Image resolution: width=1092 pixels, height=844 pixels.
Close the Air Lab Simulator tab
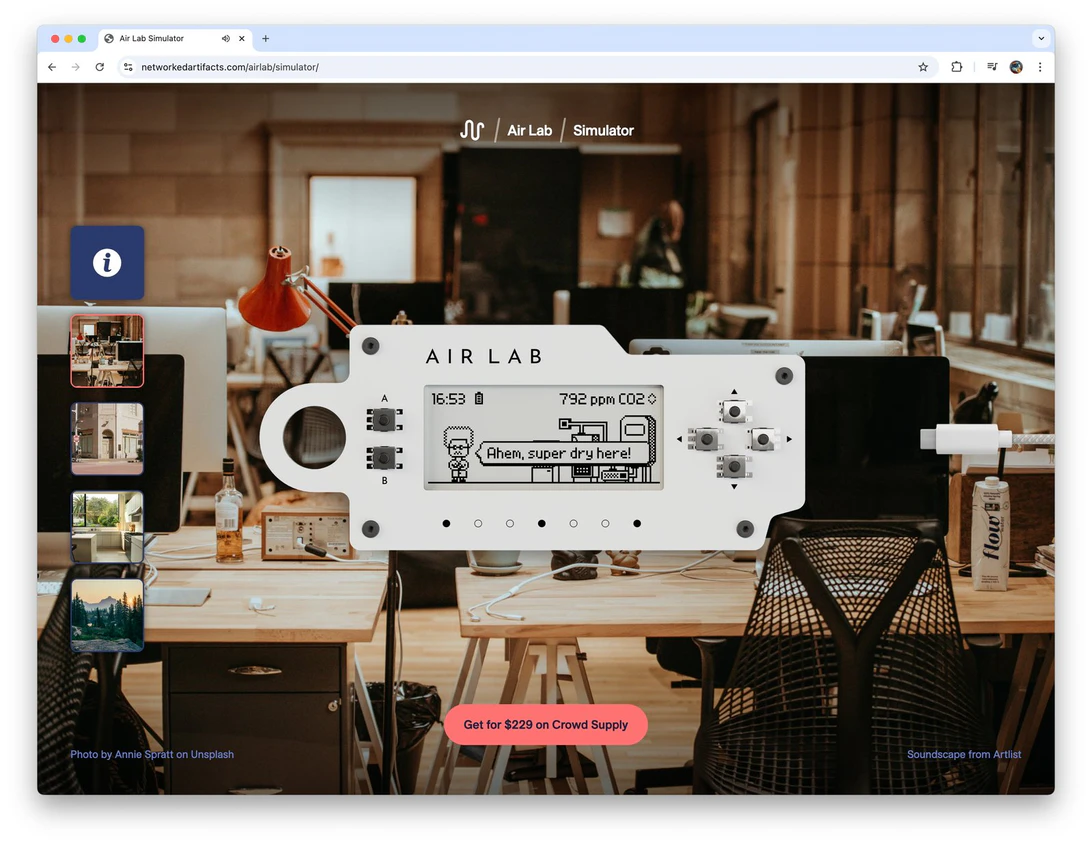(x=242, y=38)
